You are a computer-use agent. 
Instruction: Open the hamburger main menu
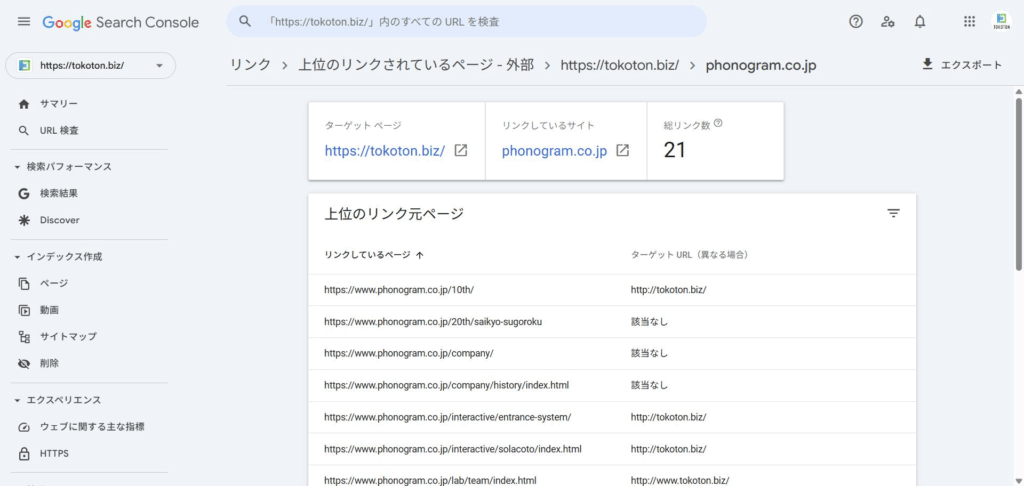[24, 22]
